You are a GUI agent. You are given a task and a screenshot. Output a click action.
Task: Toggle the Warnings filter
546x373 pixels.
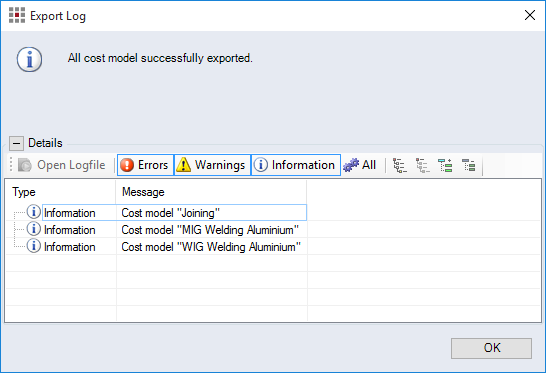[212, 165]
